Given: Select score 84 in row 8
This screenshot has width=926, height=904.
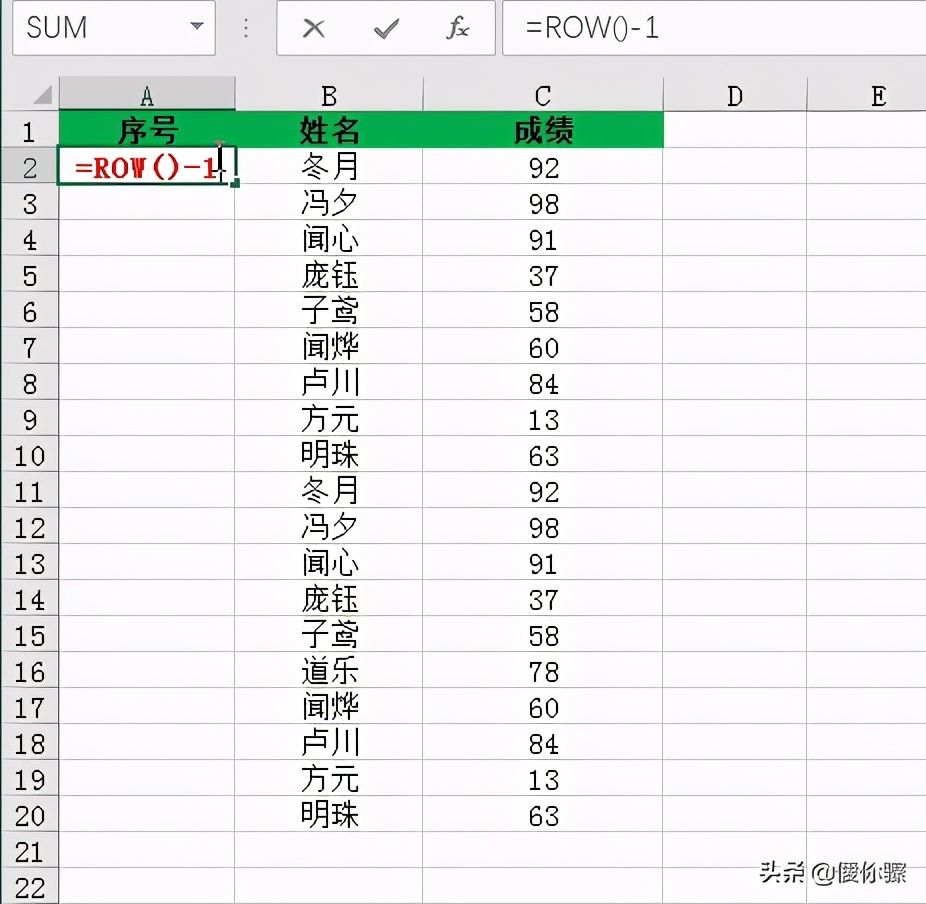Looking at the screenshot, I should click(543, 383).
